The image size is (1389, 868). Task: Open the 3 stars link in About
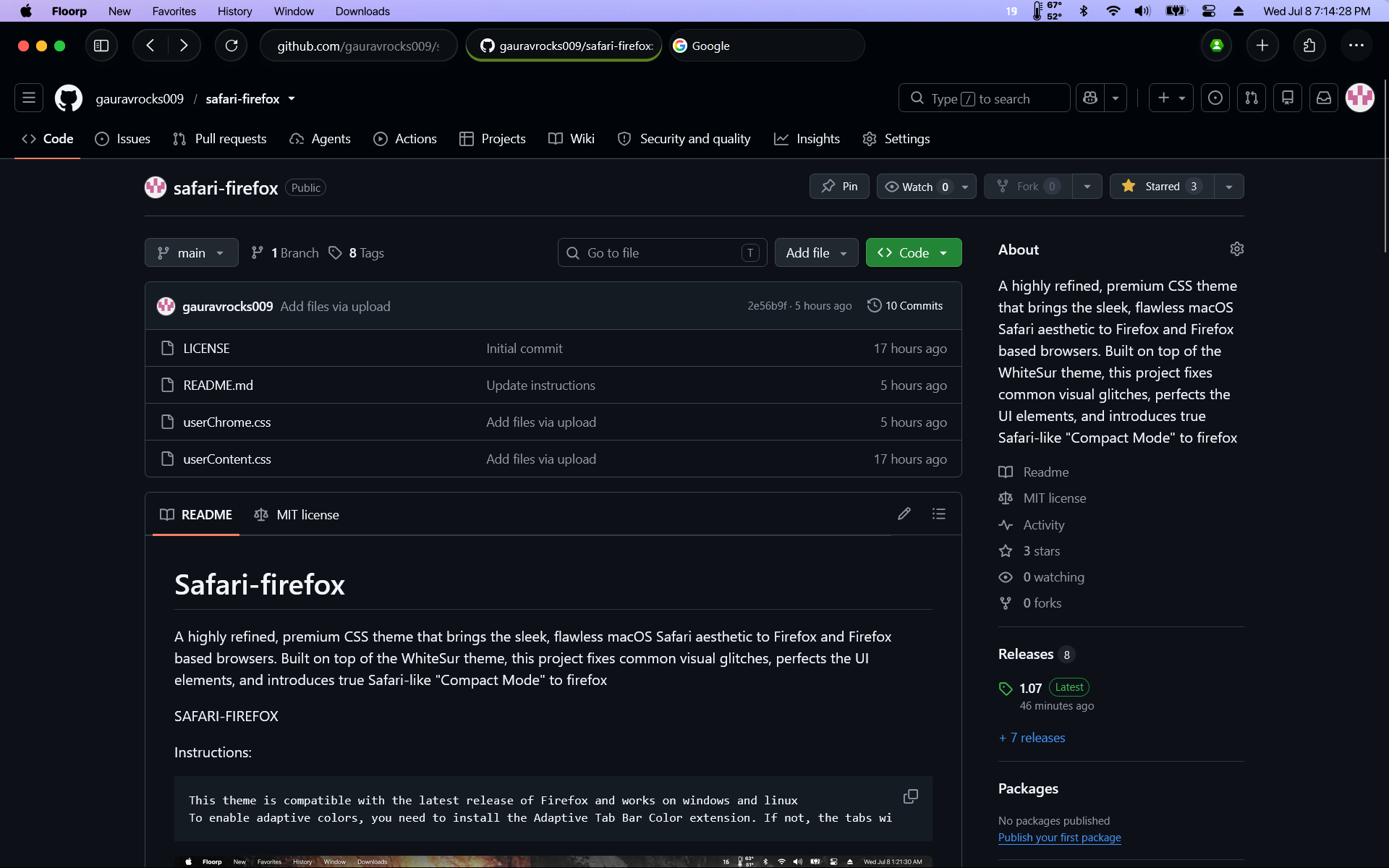[1041, 551]
